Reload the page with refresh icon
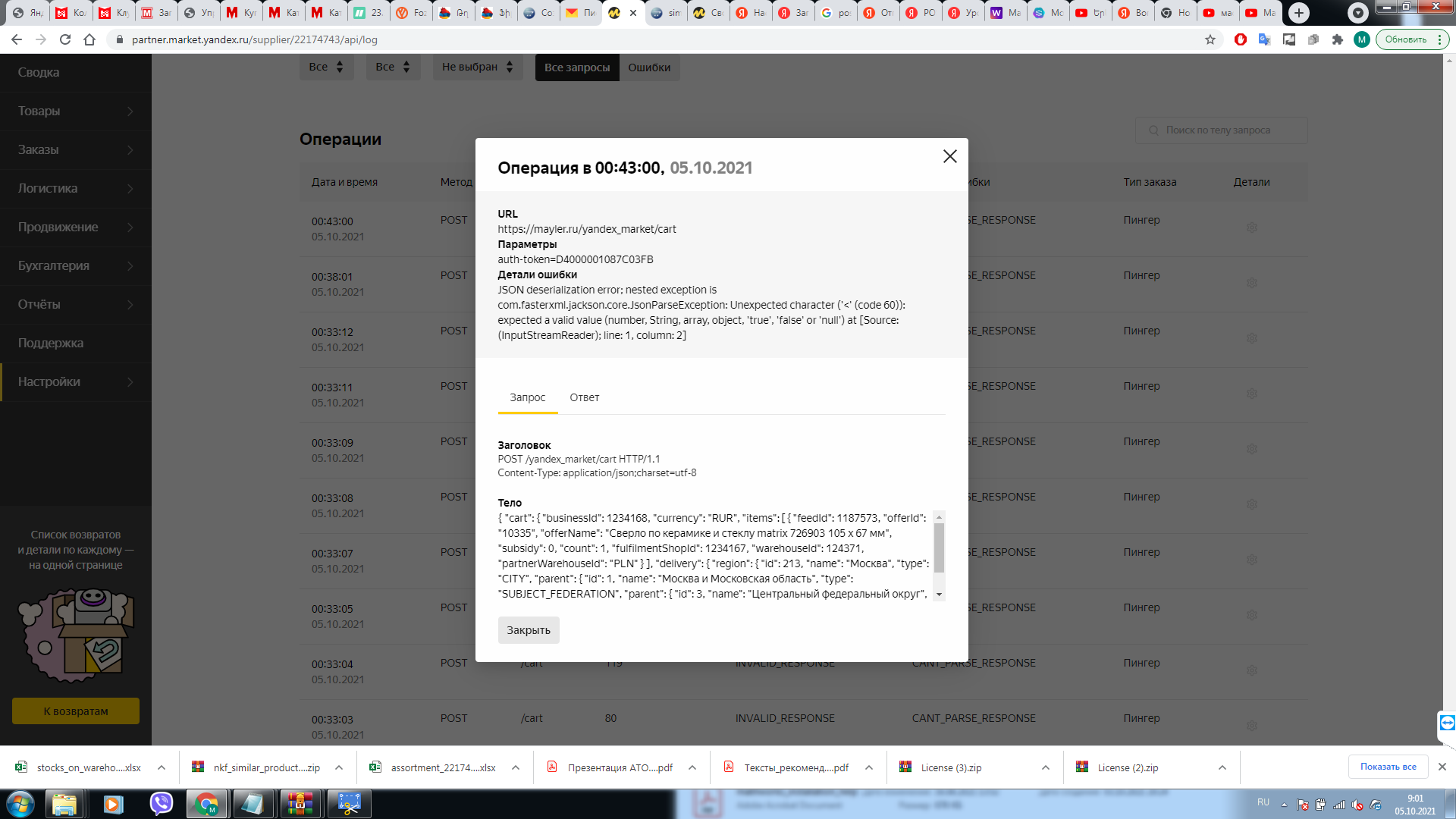This screenshot has width=1456, height=819. (65, 39)
